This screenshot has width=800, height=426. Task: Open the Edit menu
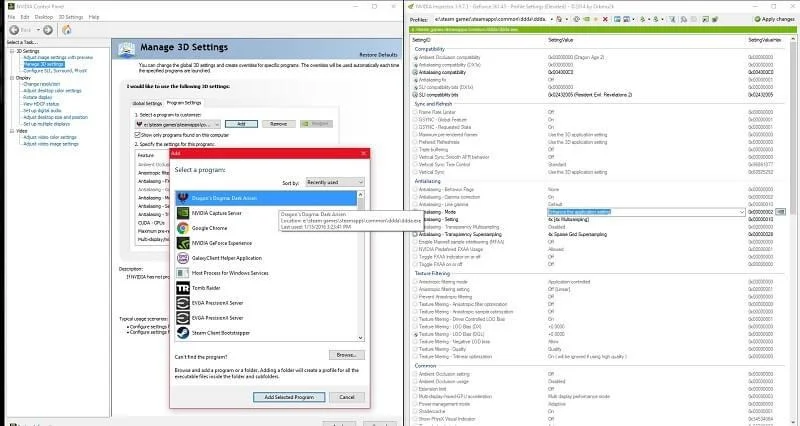pyautogui.click(x=24, y=17)
